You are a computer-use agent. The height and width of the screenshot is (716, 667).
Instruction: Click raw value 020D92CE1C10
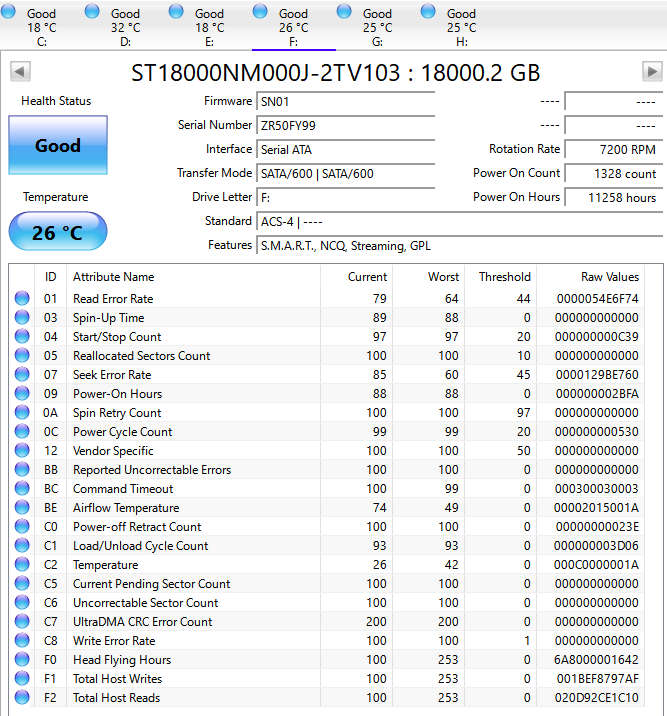(x=596, y=697)
